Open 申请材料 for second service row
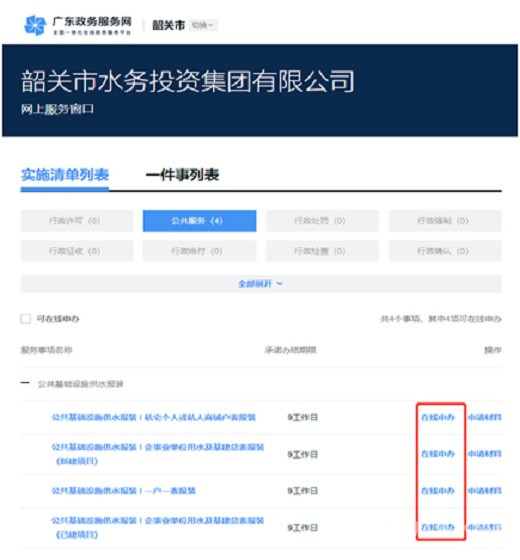This screenshot has height=560, width=520. [485, 454]
